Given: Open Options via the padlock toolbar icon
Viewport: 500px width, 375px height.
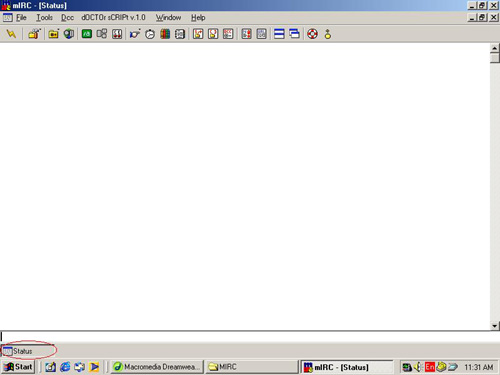Looking at the screenshot, I should pyautogui.click(x=34, y=34).
